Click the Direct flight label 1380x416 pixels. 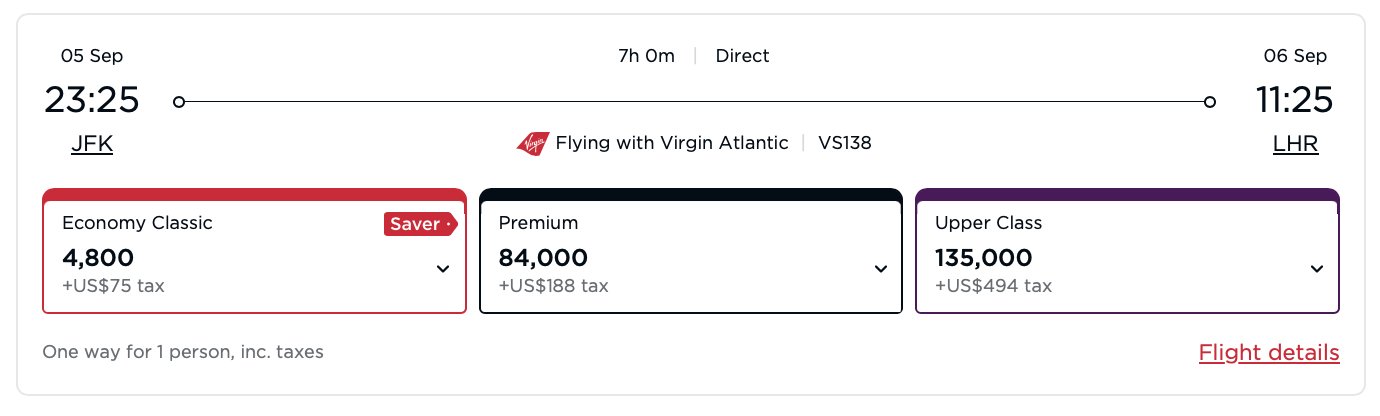pos(743,56)
